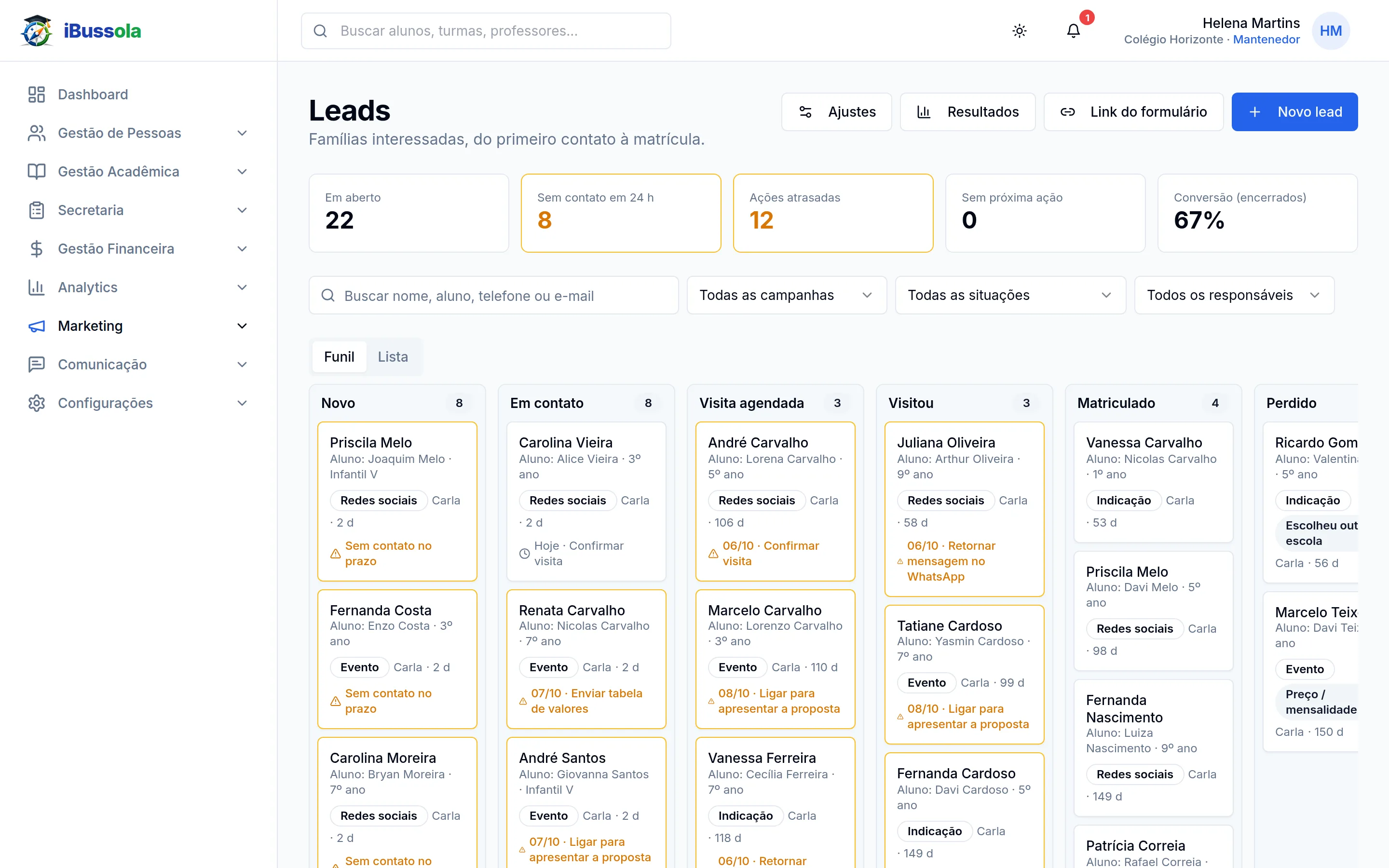Toggle the light/dark theme sun icon
Viewport: 1389px width, 868px height.
click(x=1020, y=31)
